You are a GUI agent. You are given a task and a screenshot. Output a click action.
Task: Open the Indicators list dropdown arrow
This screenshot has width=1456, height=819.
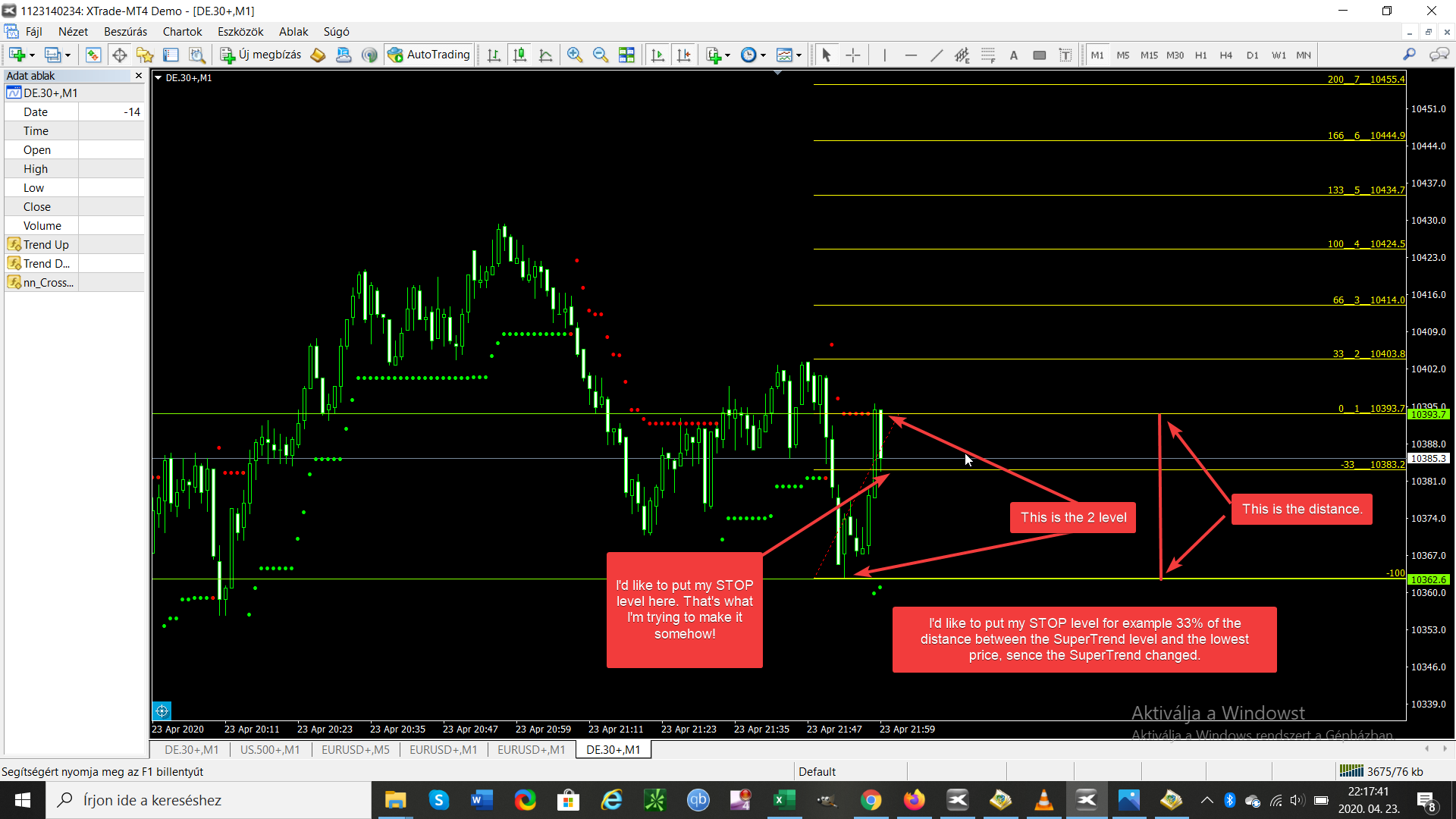point(728,55)
